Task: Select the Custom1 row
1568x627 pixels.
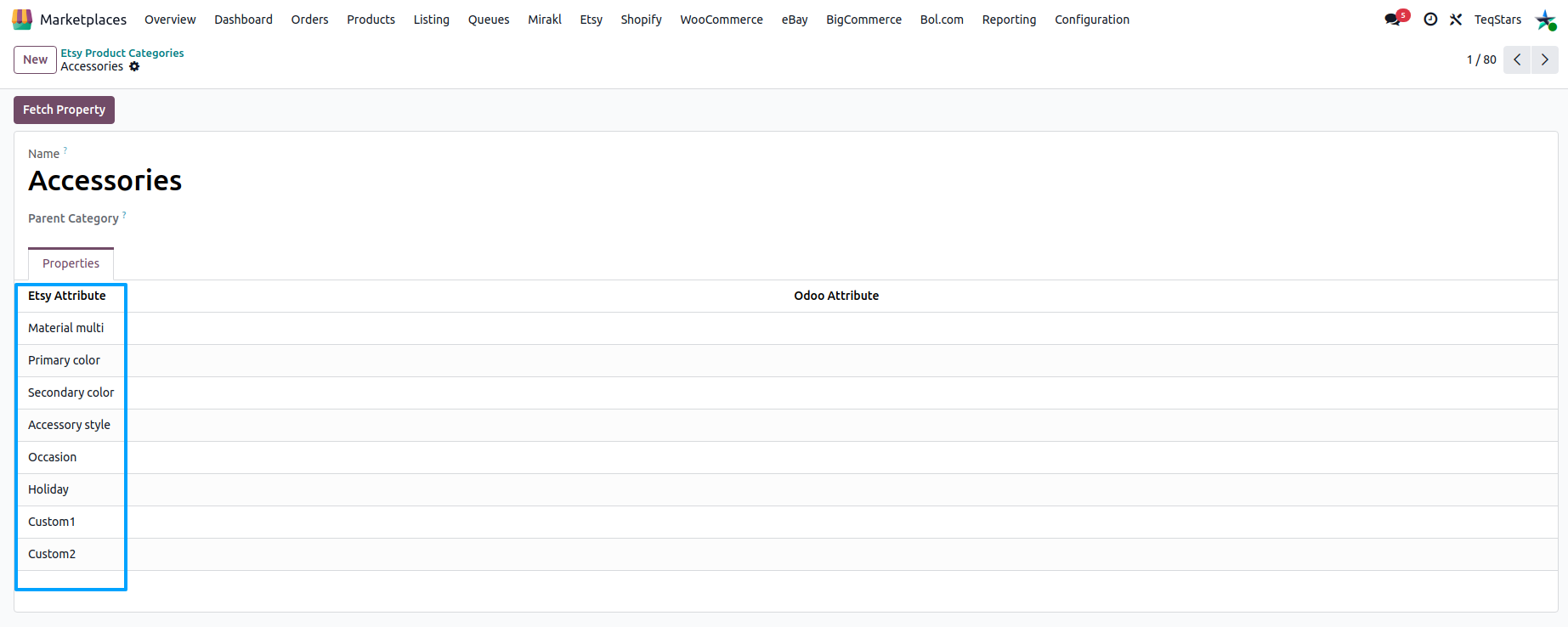Action: click(786, 522)
